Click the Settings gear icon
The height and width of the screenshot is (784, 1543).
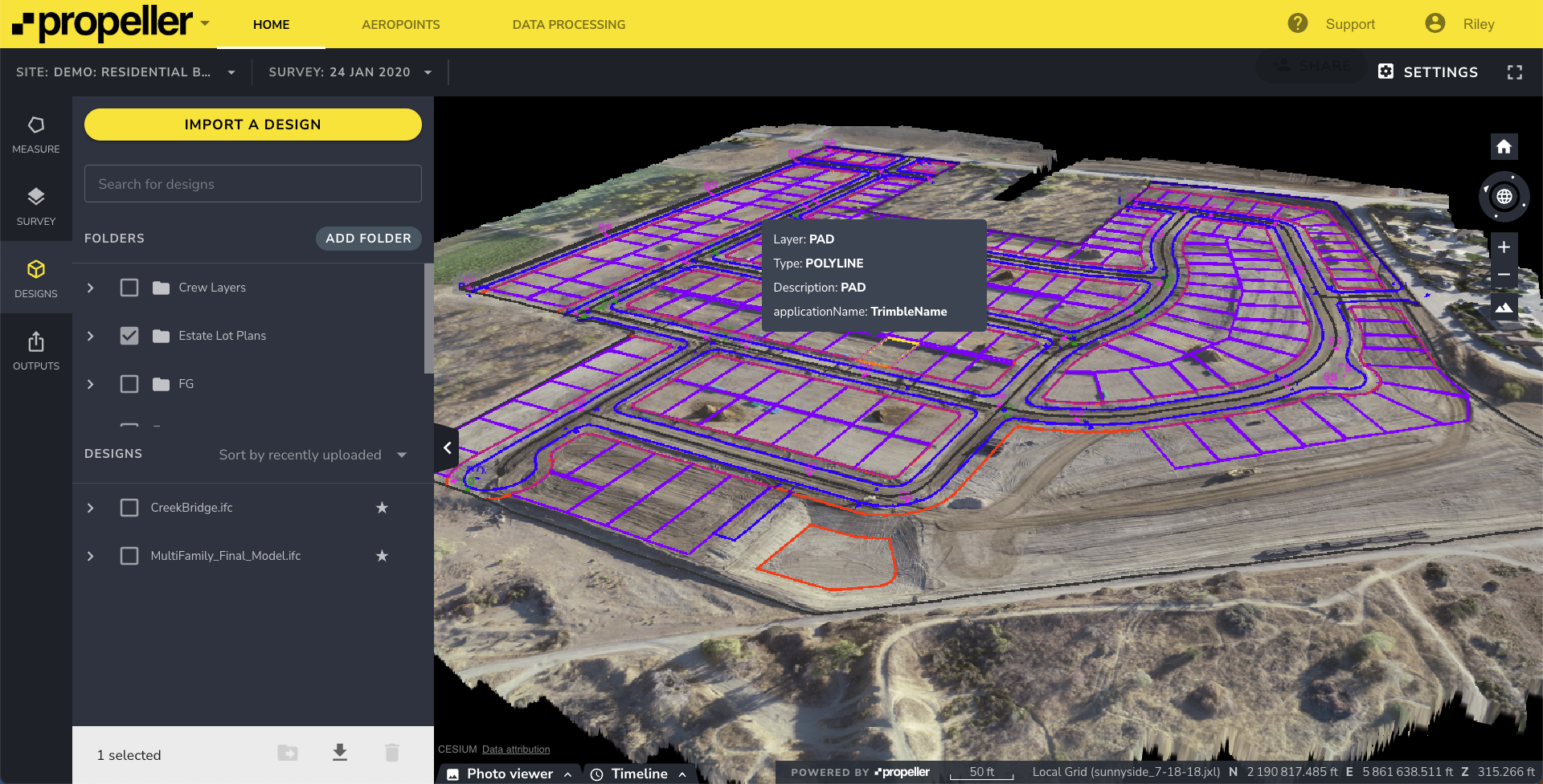pos(1385,71)
